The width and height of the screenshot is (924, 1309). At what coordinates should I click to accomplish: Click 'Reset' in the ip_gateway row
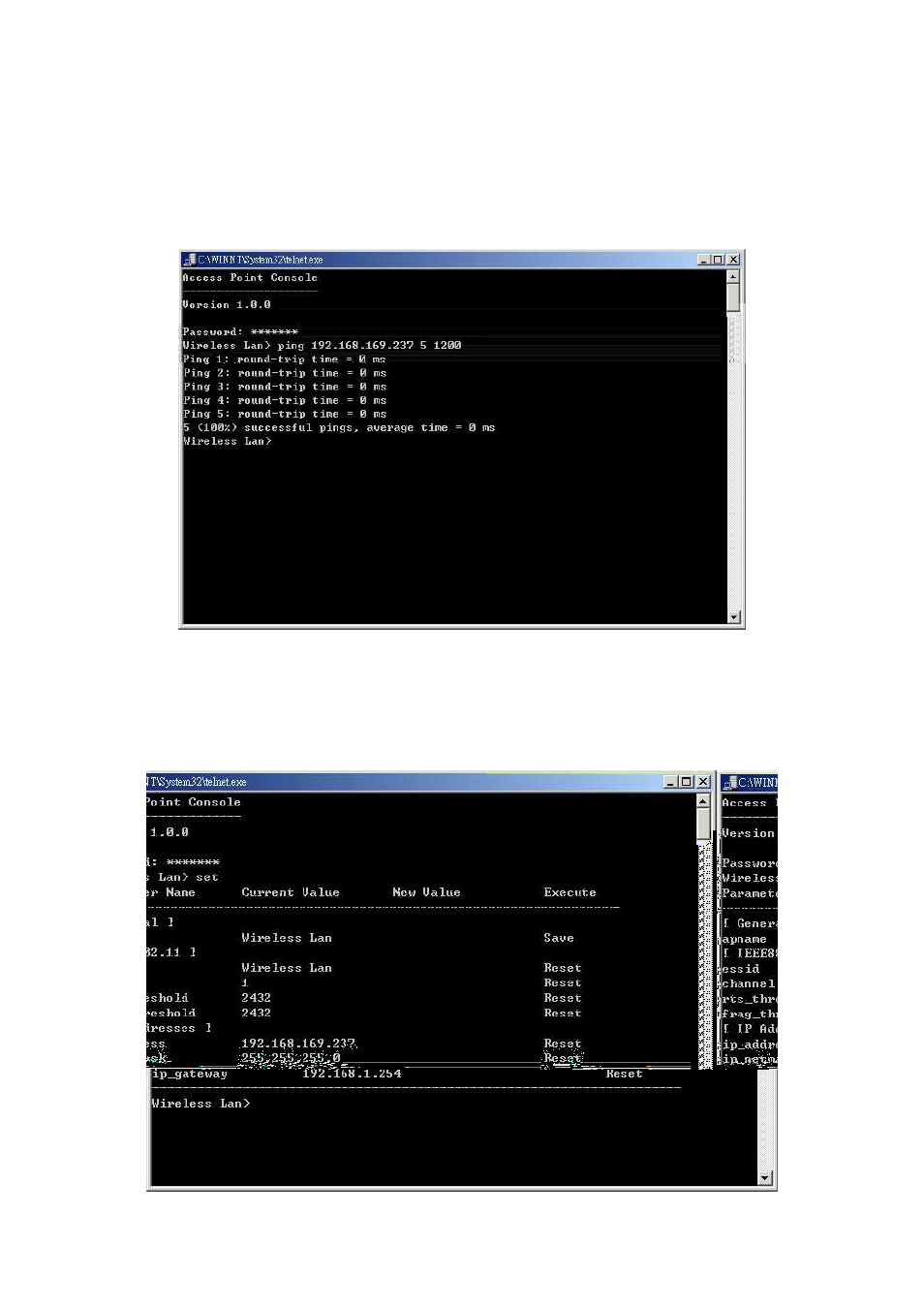tap(625, 1074)
